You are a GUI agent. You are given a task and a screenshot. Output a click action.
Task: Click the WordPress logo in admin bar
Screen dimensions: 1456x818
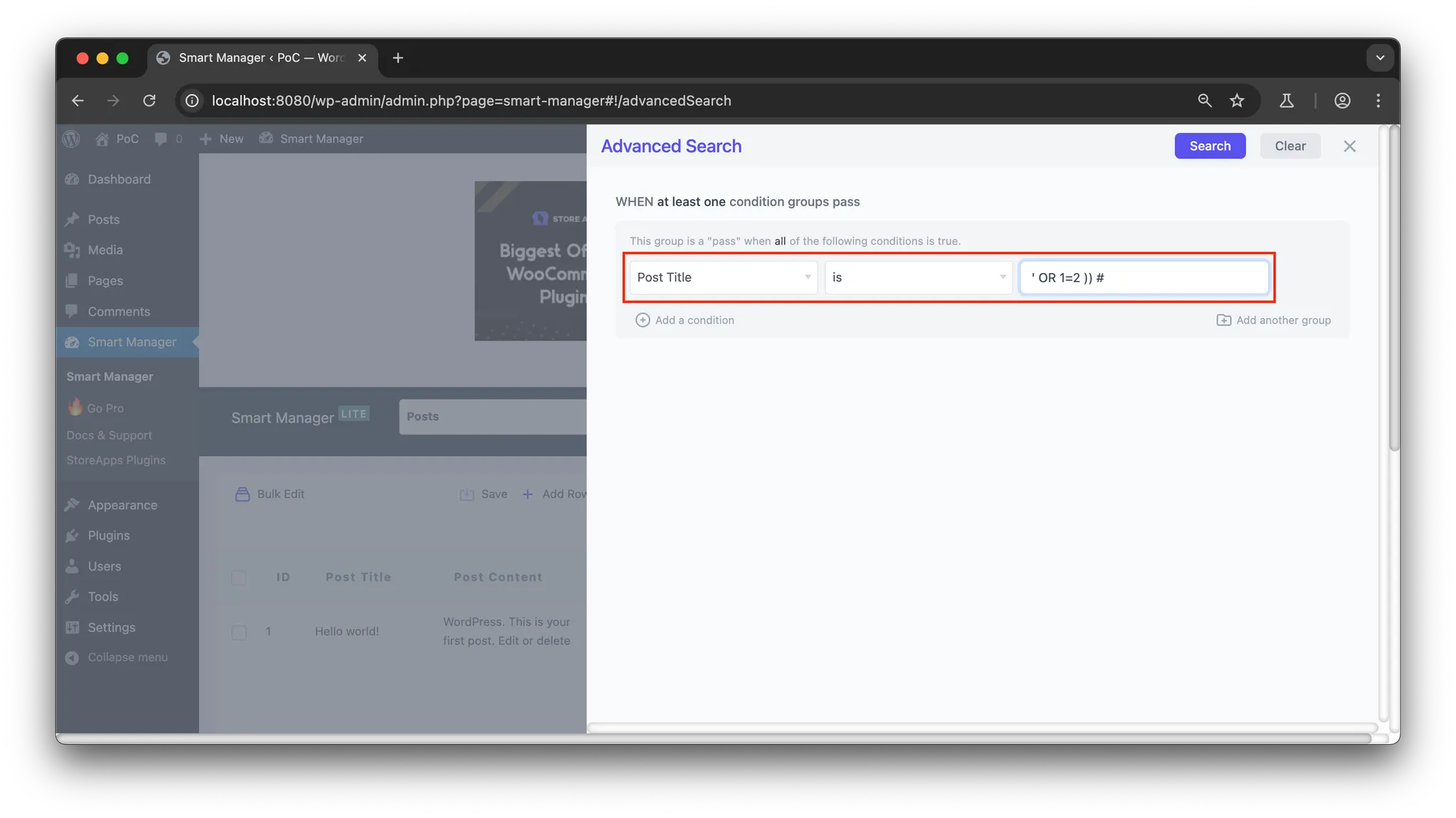pos(71,139)
